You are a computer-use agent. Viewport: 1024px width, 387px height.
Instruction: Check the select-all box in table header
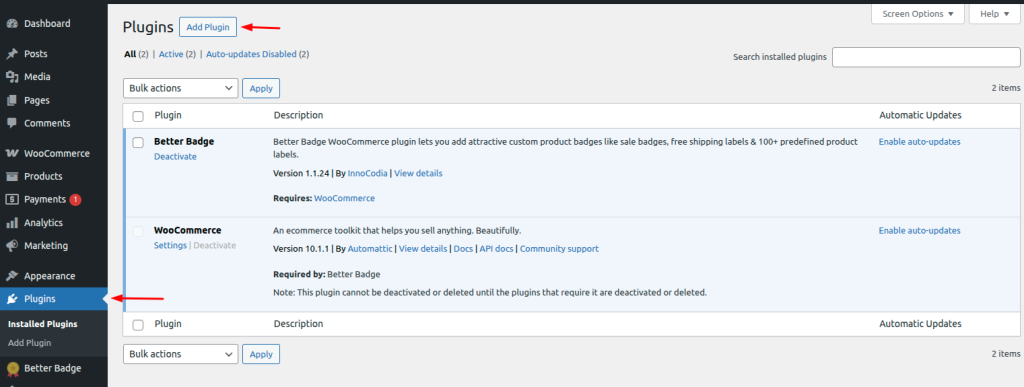coord(138,116)
